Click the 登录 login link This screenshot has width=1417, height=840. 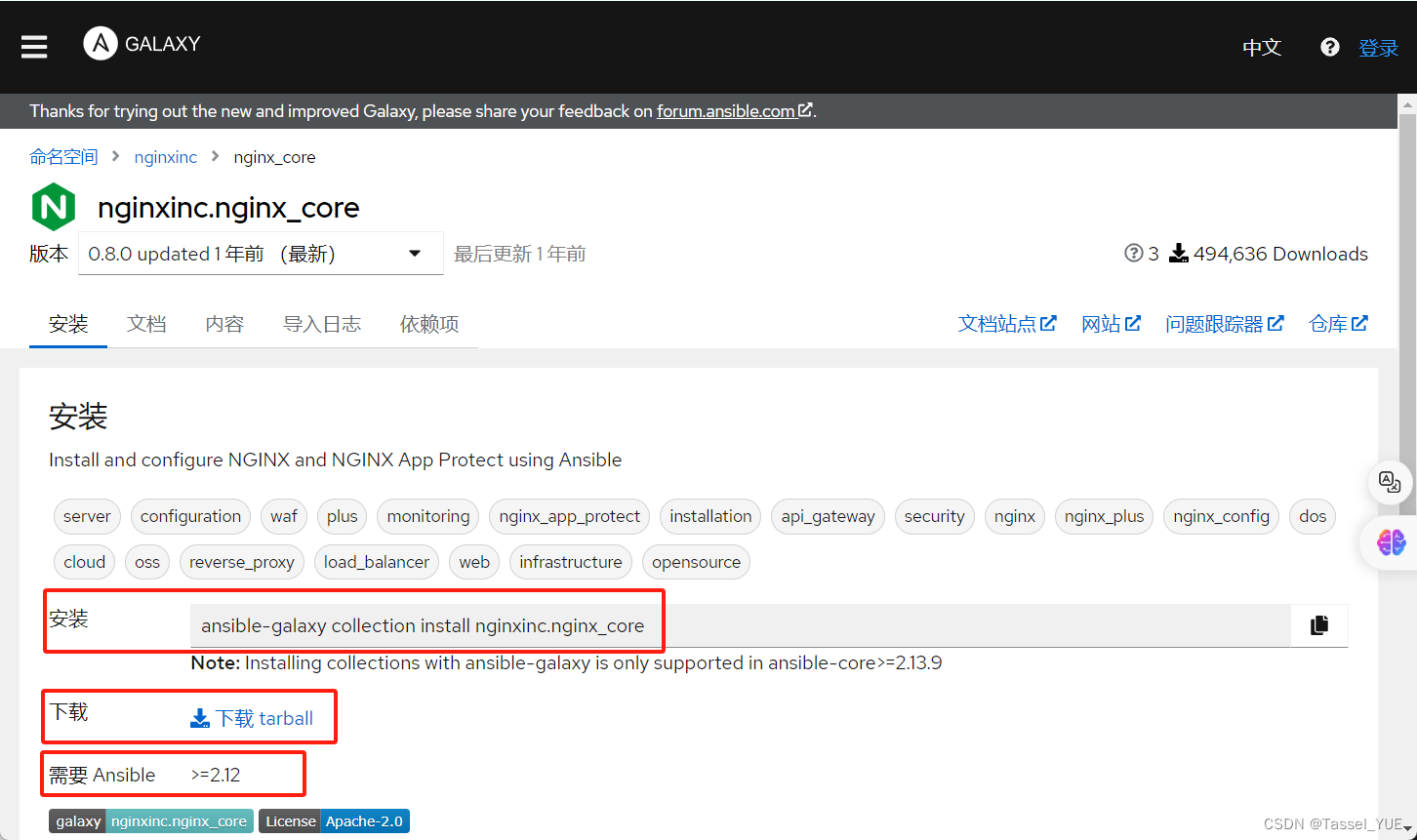(1378, 48)
